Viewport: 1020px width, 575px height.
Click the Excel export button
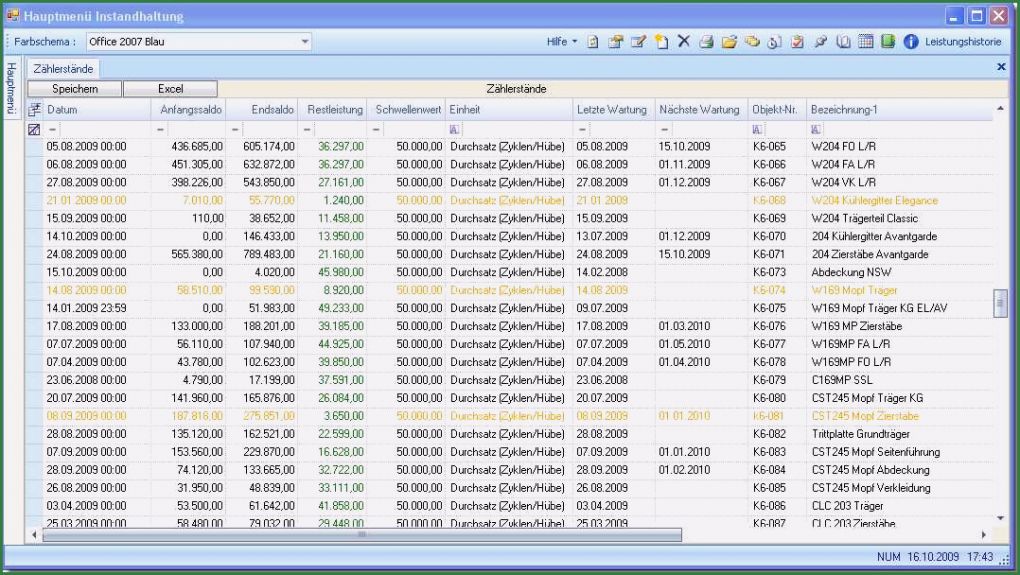click(x=171, y=89)
